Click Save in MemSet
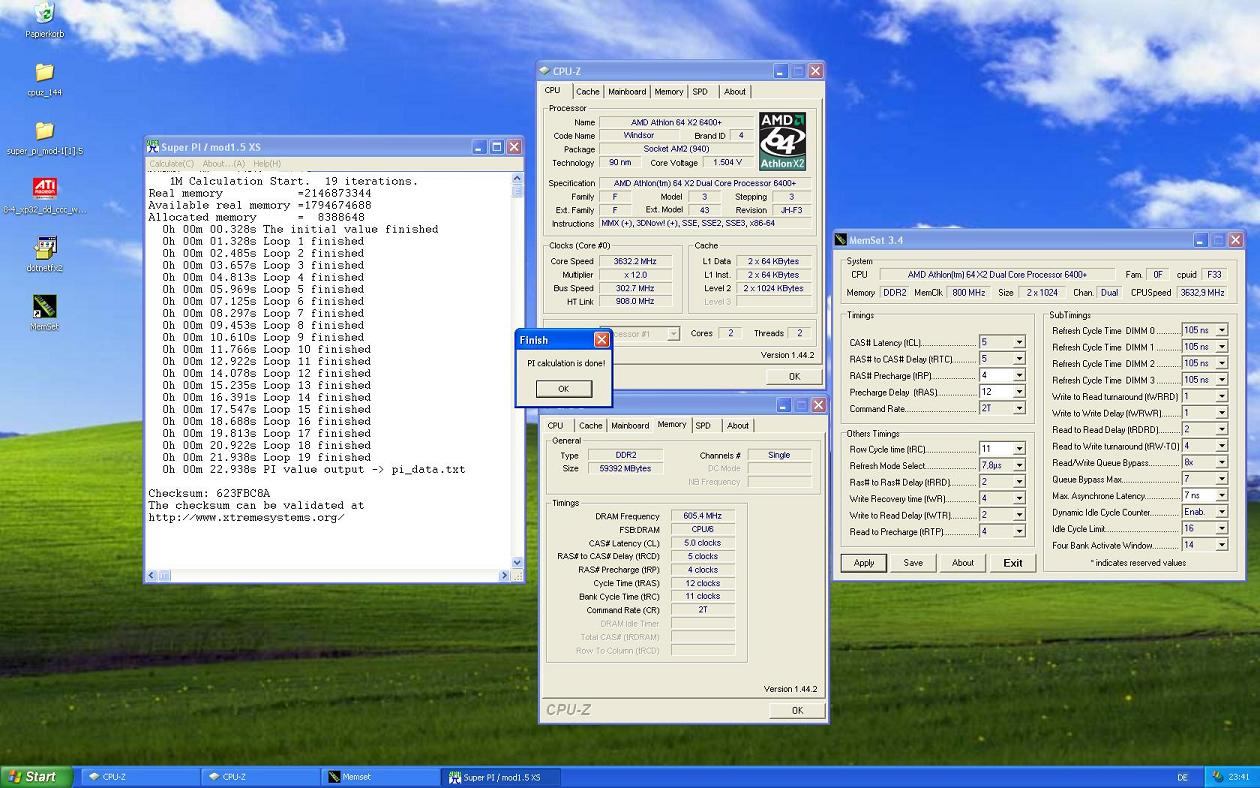The image size is (1260, 788). coord(913,563)
